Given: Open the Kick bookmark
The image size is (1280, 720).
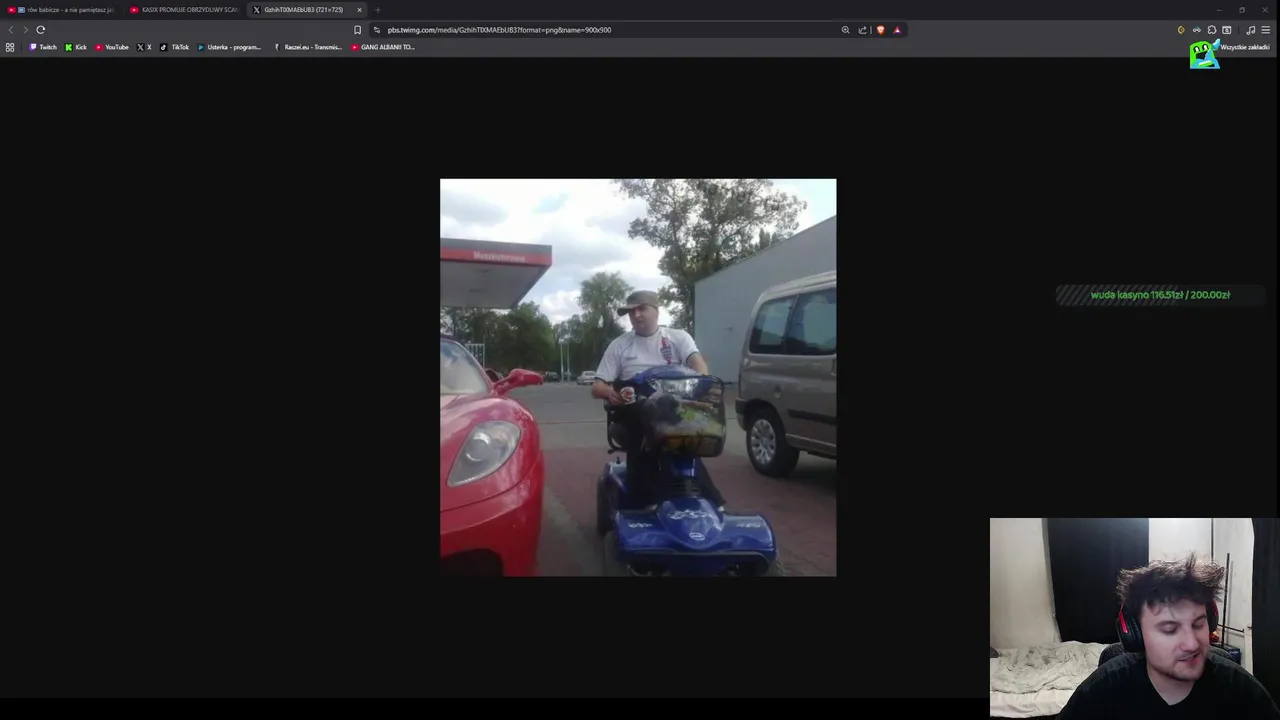Looking at the screenshot, I should (x=76, y=47).
